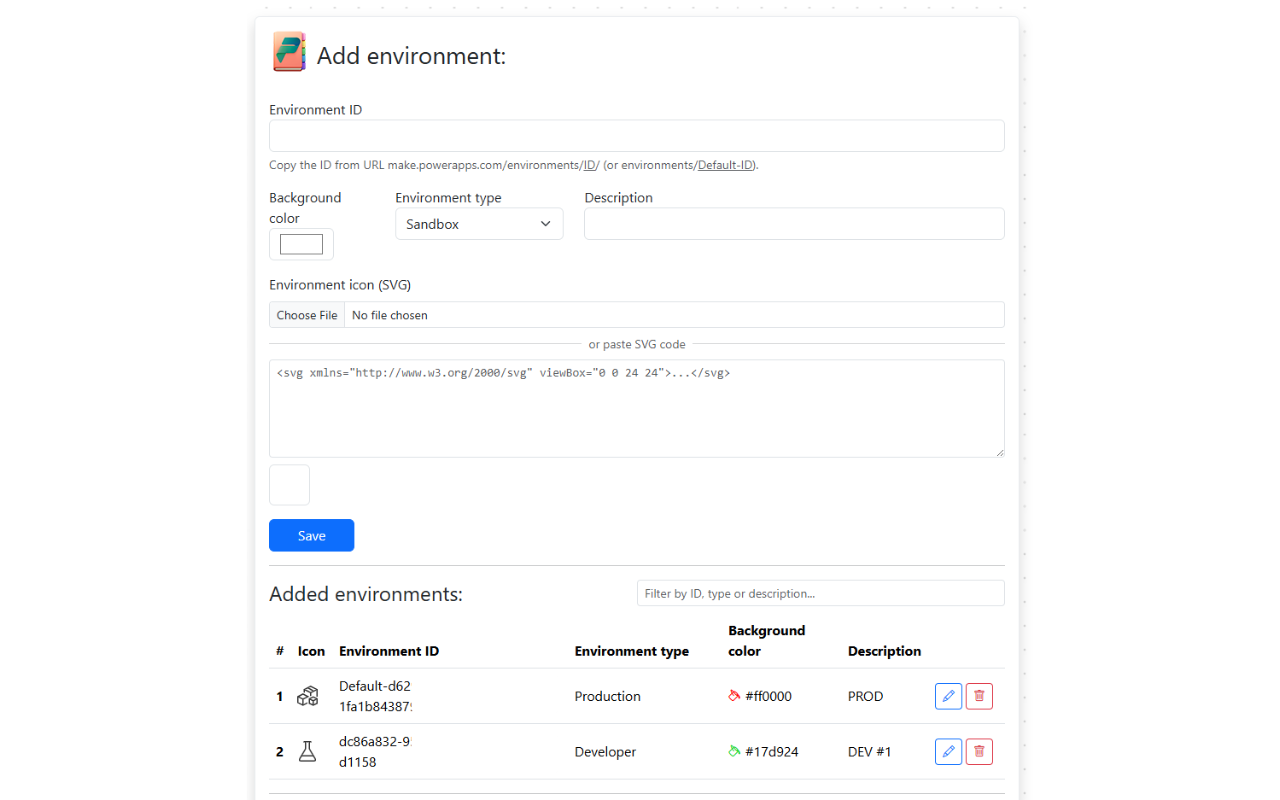1280x800 pixels.
Task: Click the paste SVG code textarea
Action: (x=637, y=409)
